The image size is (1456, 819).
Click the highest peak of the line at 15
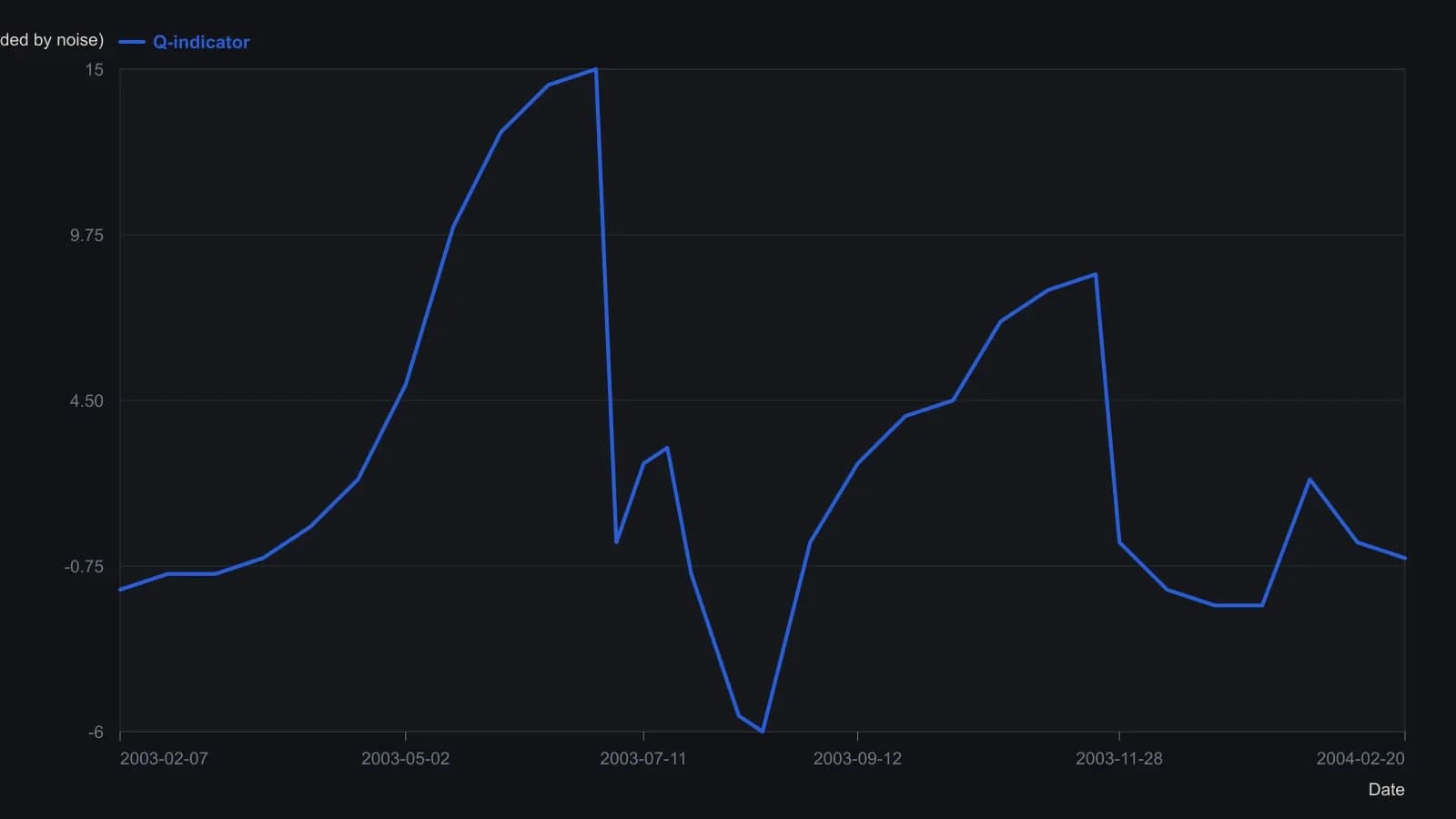pos(596,69)
